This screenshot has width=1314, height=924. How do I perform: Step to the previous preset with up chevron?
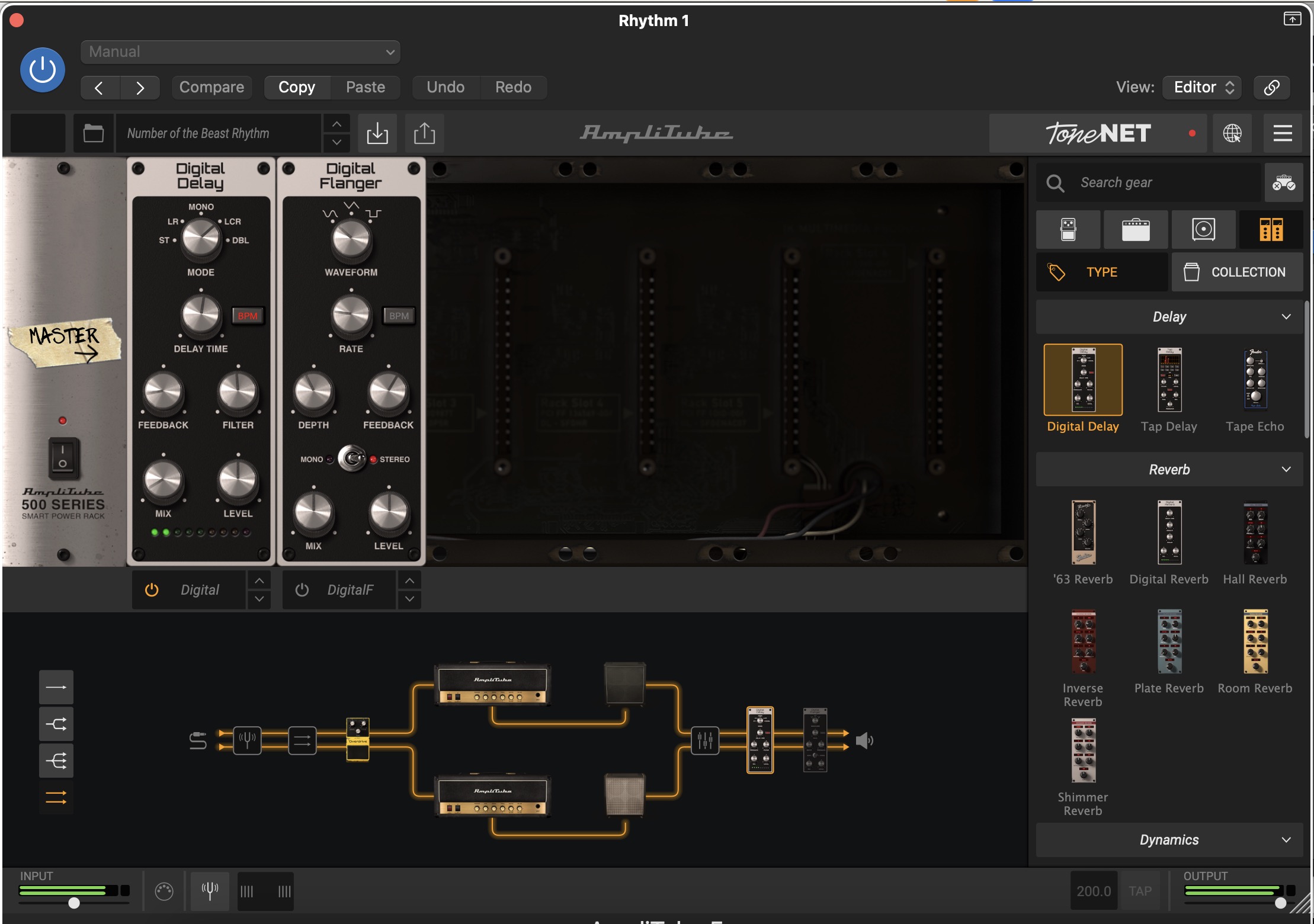(x=336, y=124)
